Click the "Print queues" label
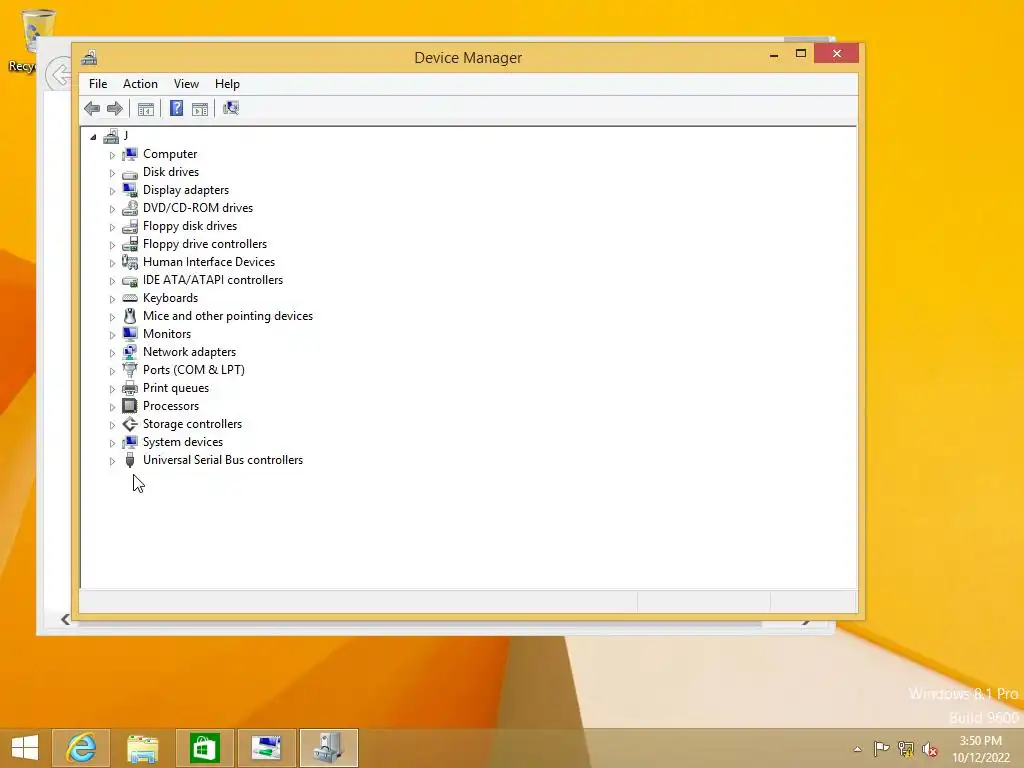The height and width of the screenshot is (768, 1024). 176,388
